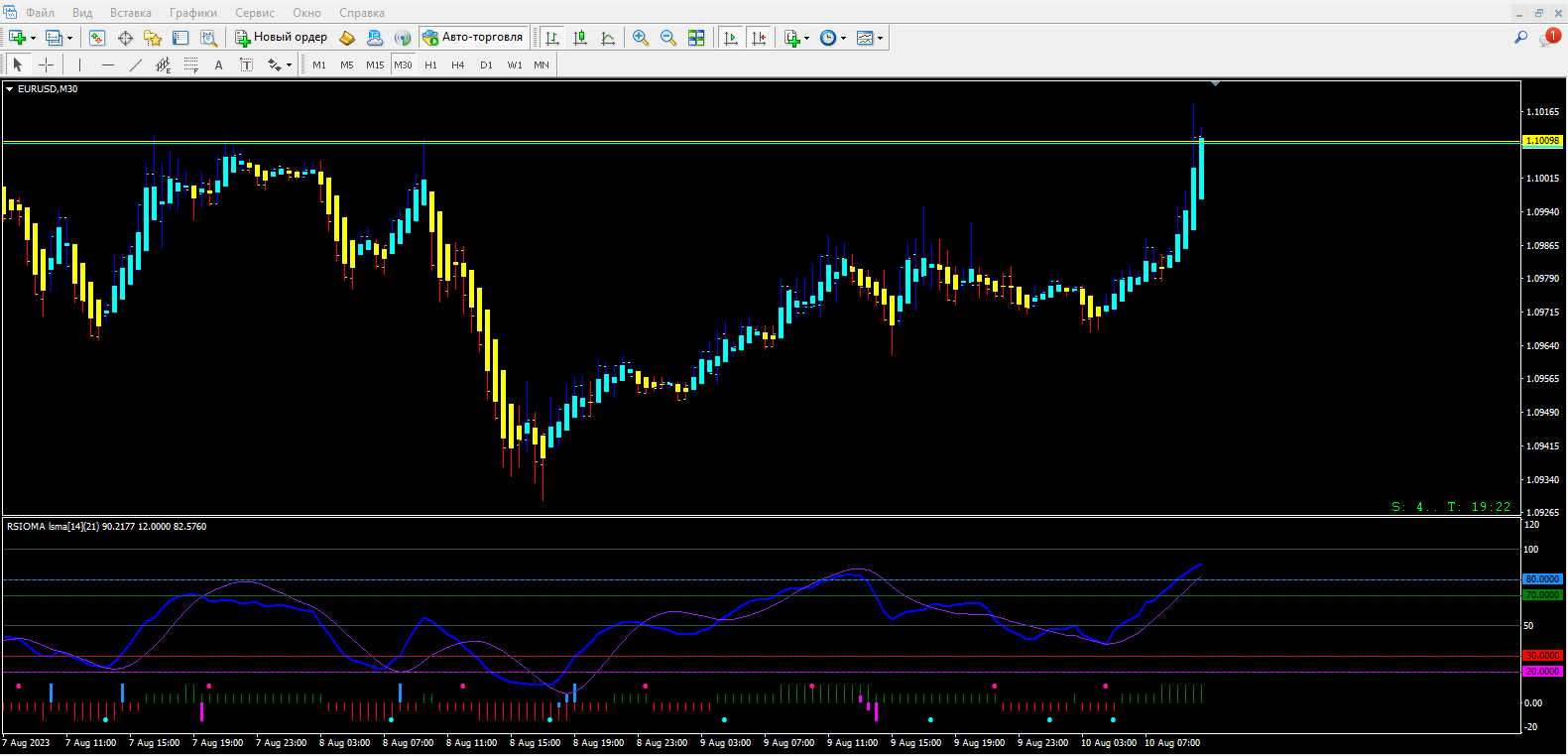Show the Market Watch window
The image size is (1568, 756).
97,38
